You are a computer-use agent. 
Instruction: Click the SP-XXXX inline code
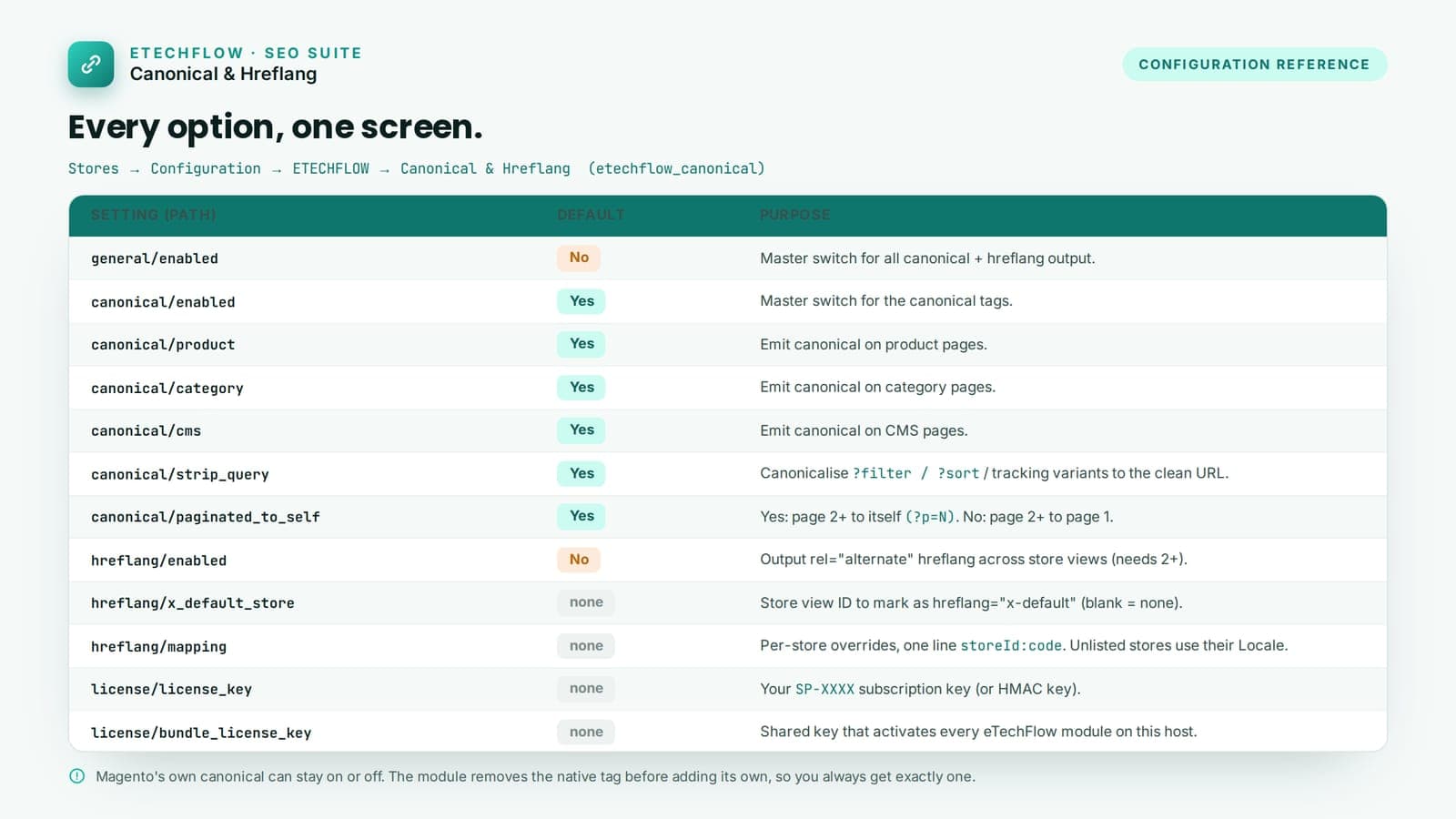[x=825, y=690]
